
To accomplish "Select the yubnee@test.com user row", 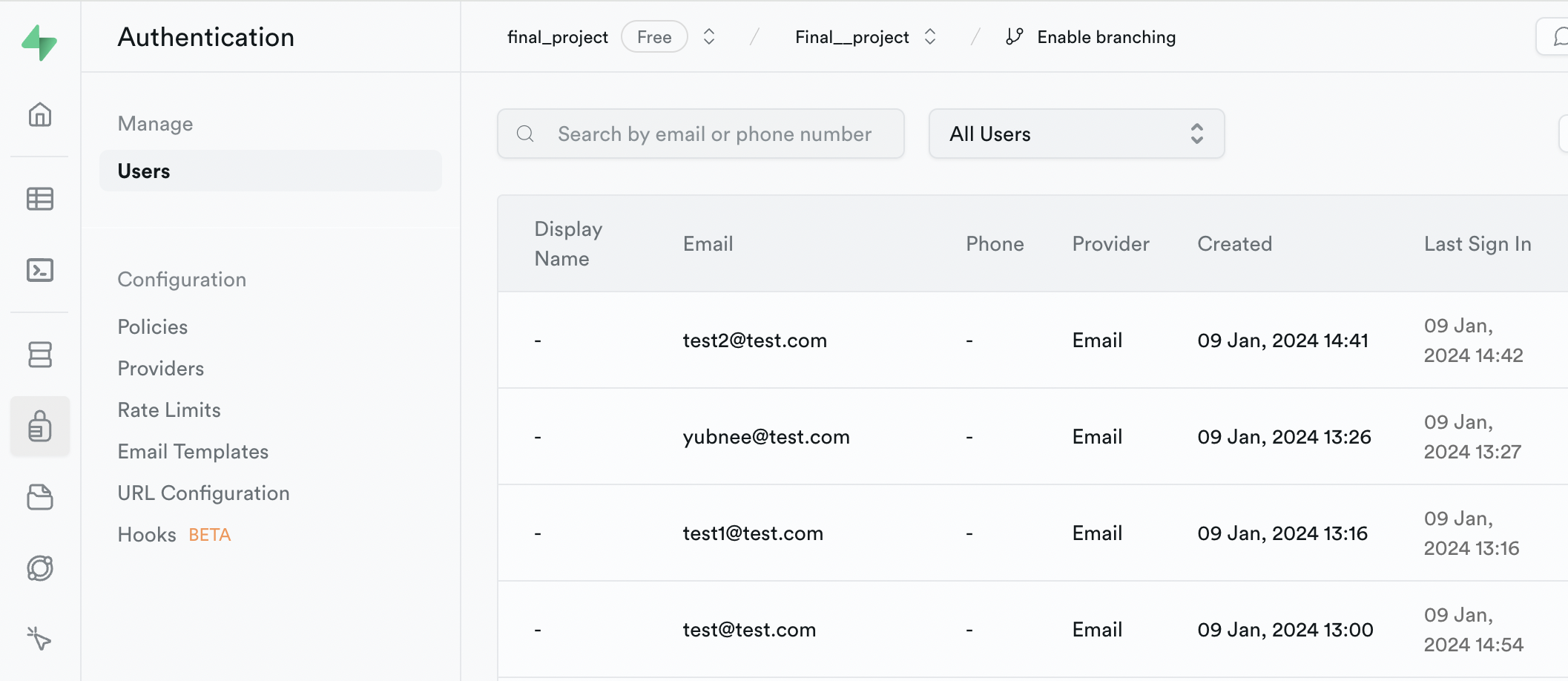I will 766,437.
